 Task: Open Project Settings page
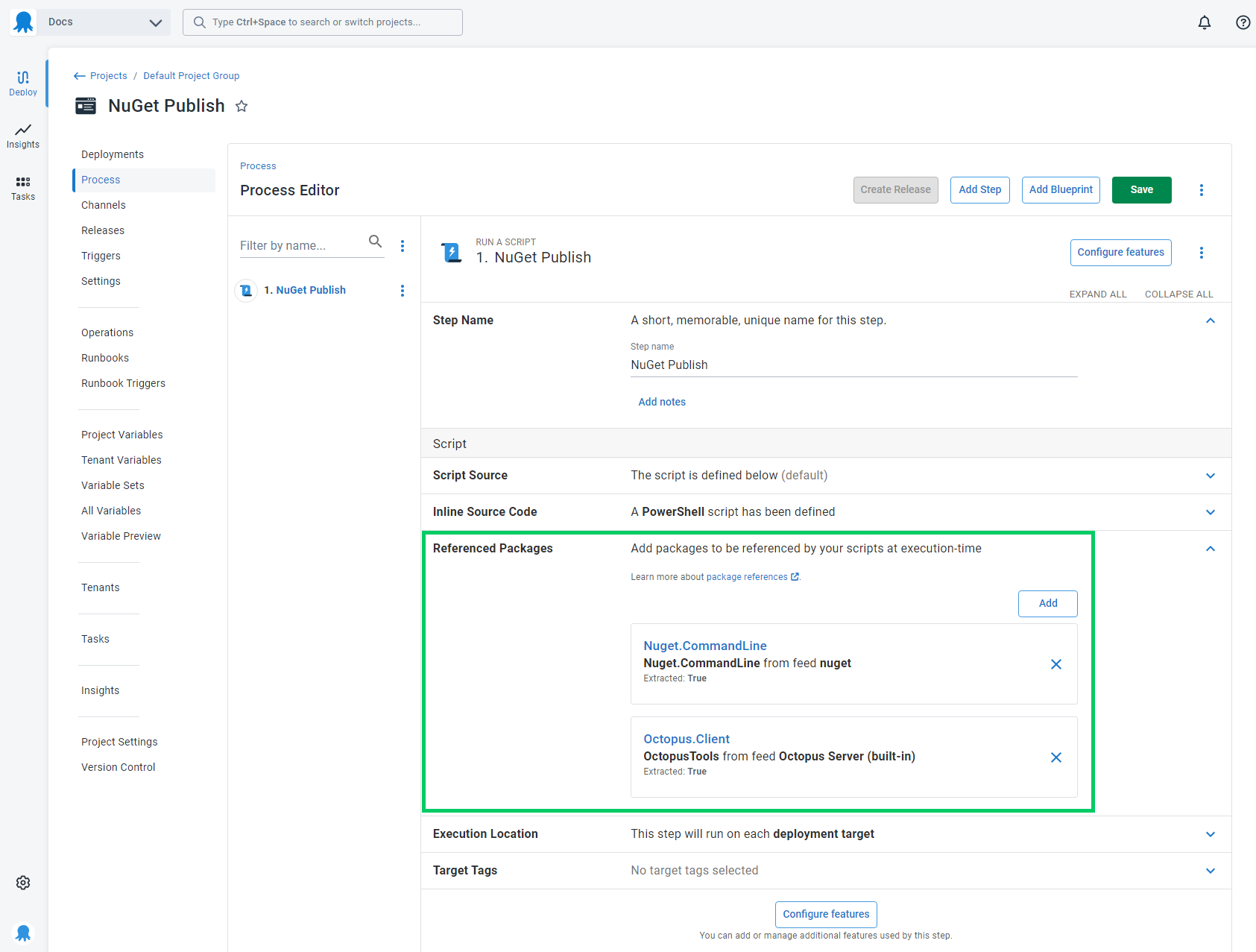(x=119, y=742)
